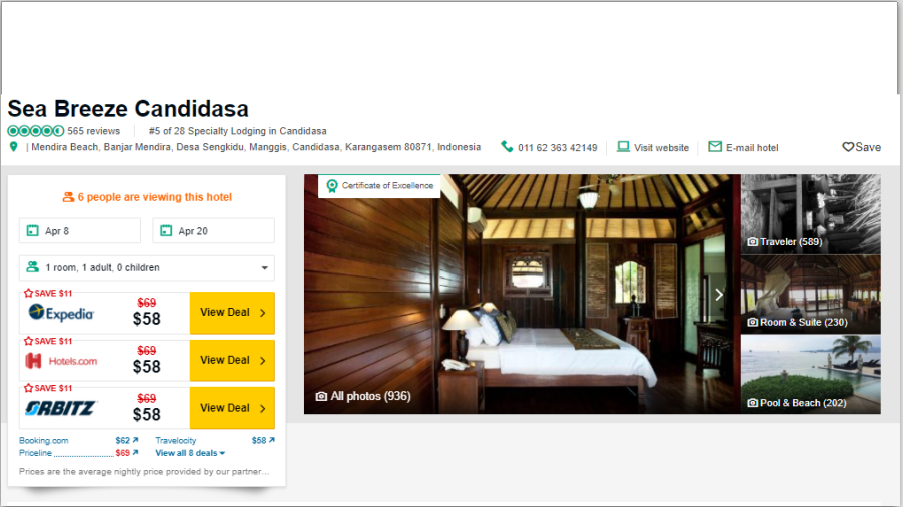Click calendar icon in Apr 8 field
Screen dimensions: 903x507
(x=33, y=230)
